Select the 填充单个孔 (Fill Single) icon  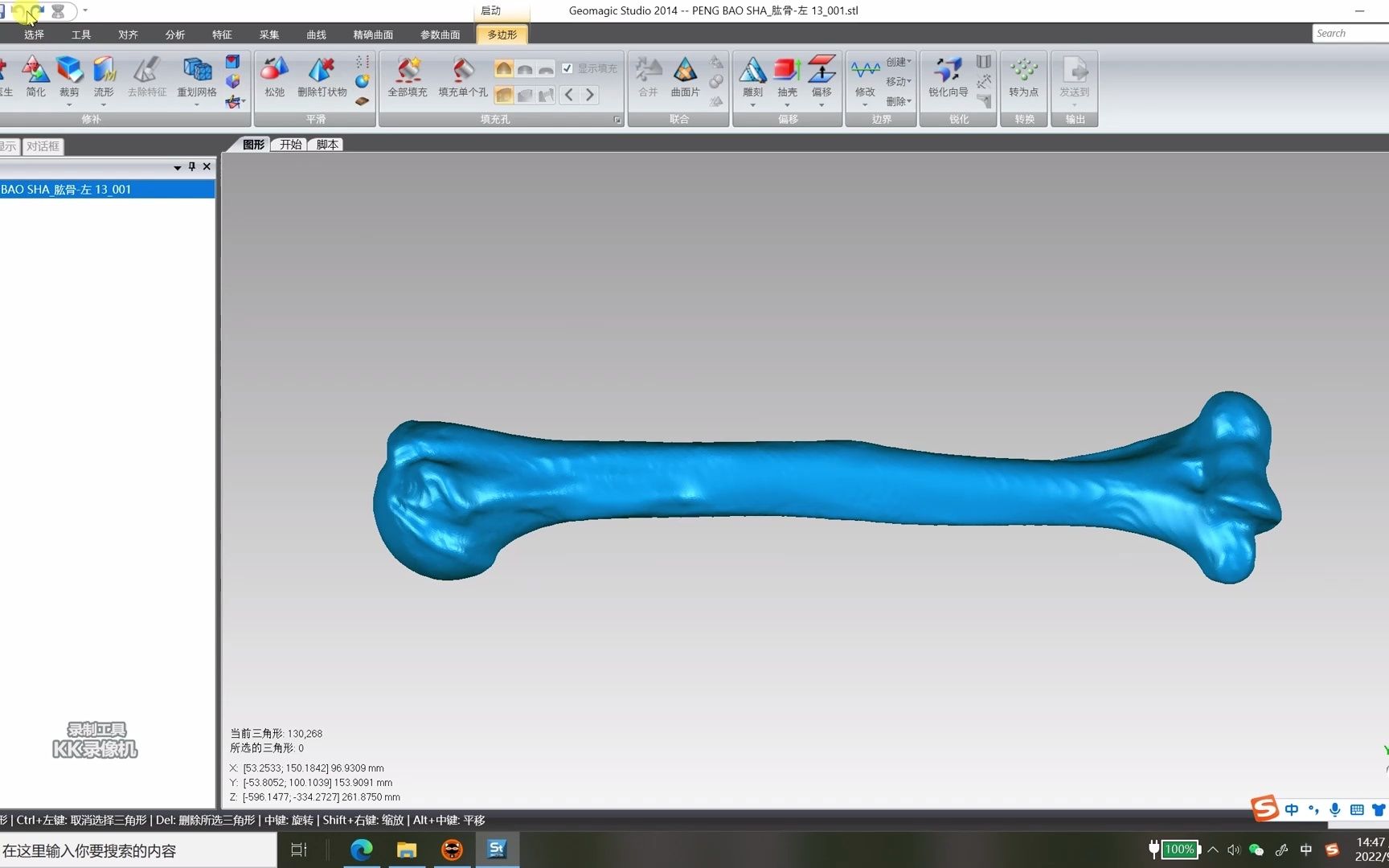click(x=463, y=71)
